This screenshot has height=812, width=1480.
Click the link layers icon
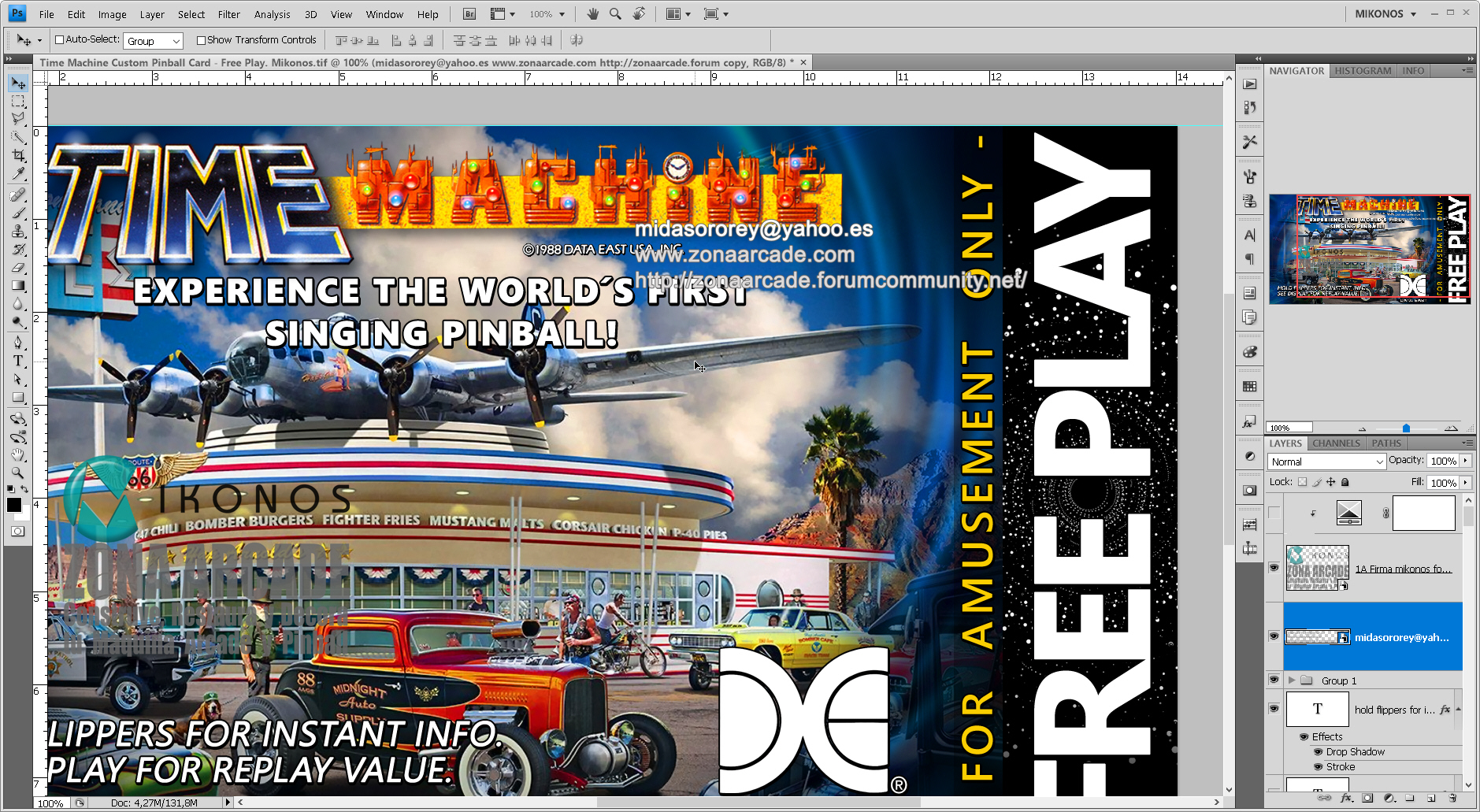point(1325,798)
